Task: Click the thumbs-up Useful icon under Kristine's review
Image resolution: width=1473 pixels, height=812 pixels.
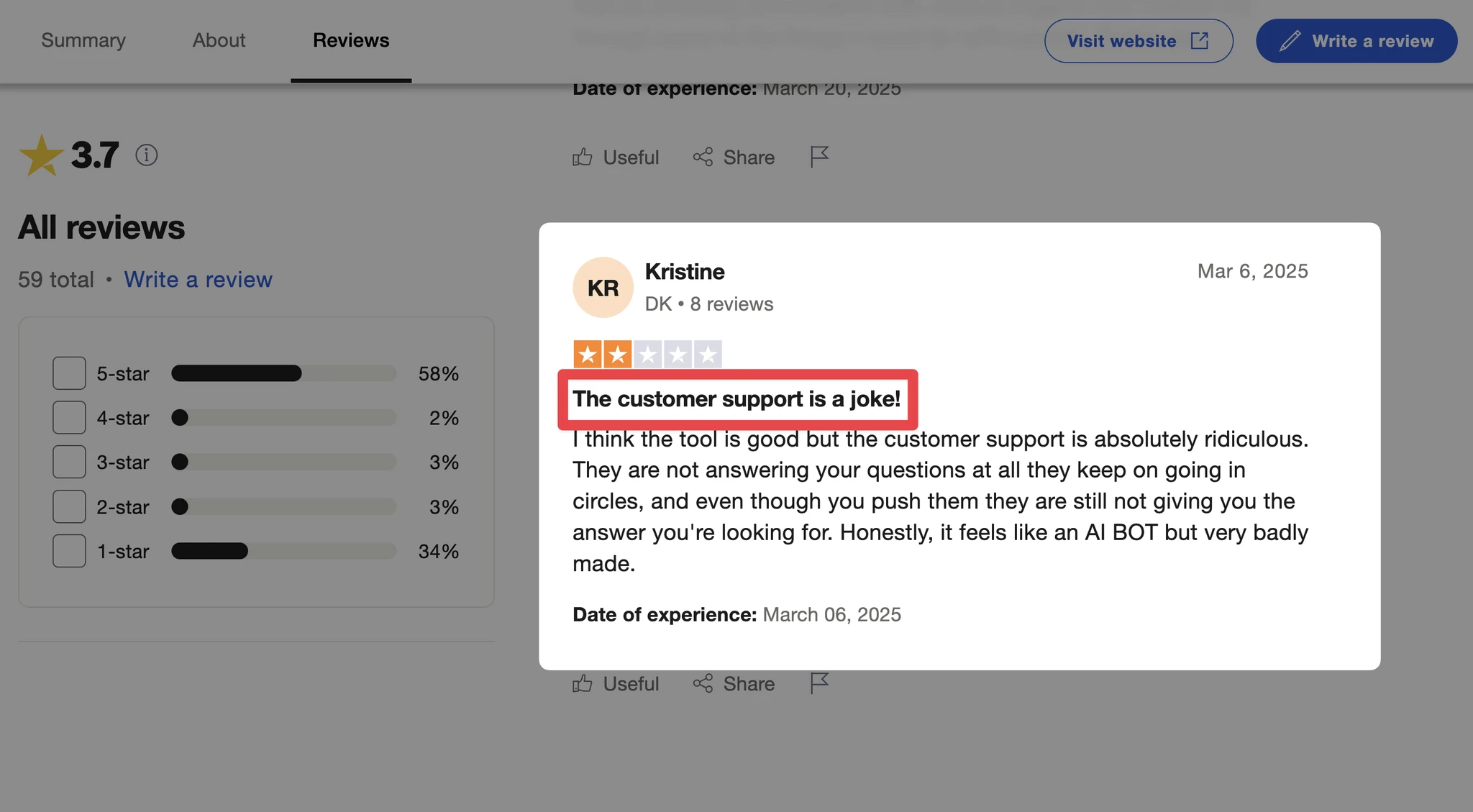Action: [x=583, y=683]
